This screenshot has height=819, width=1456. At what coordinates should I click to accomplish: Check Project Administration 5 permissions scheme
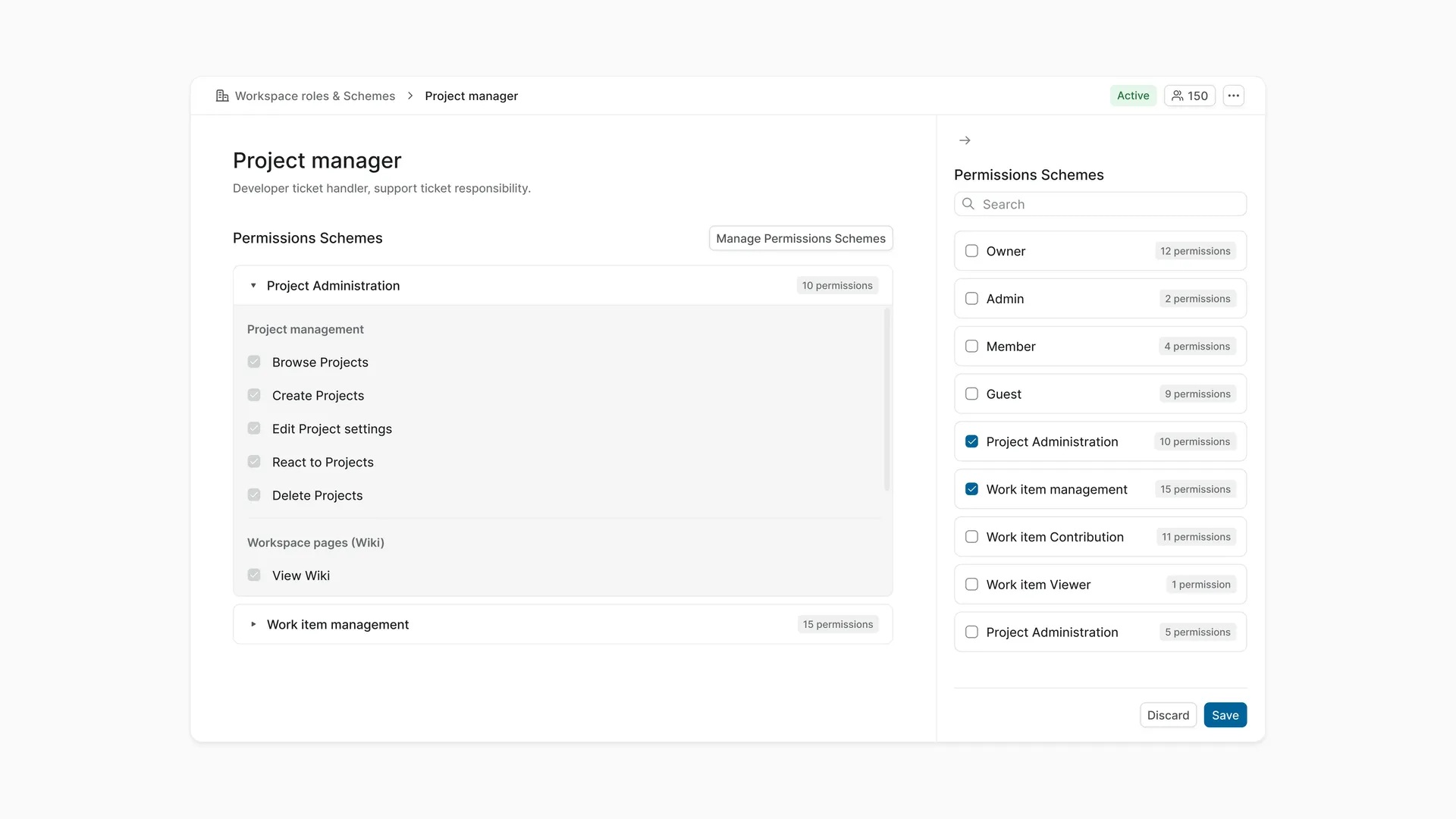coord(971,632)
